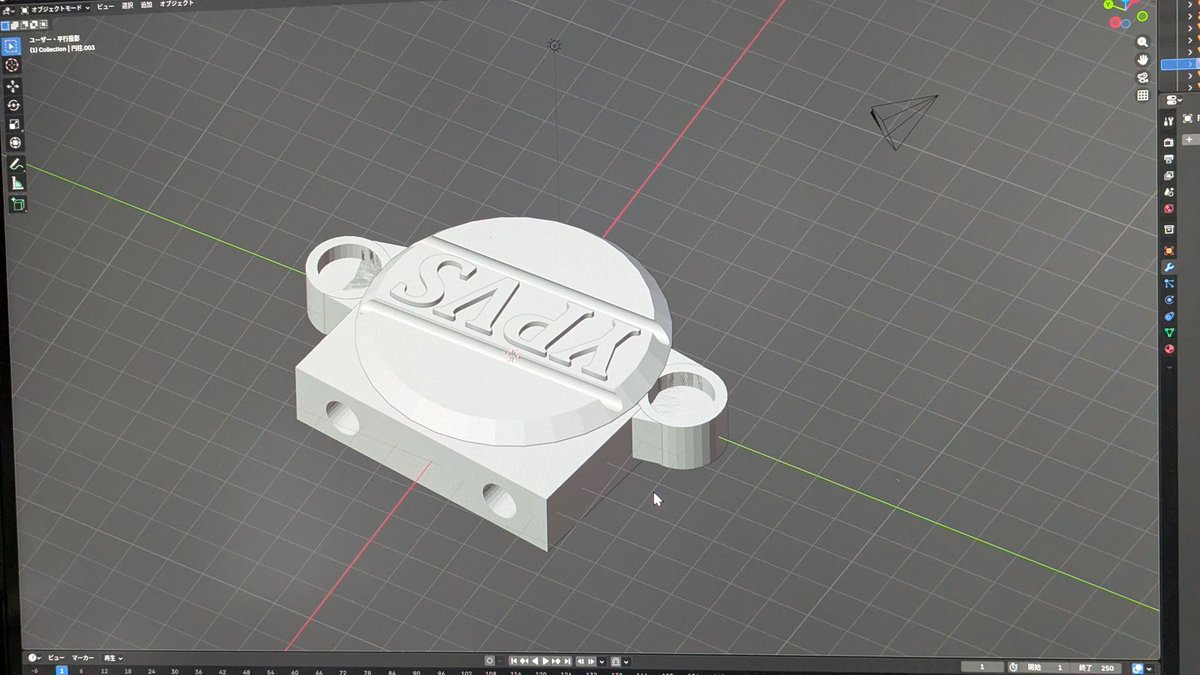Open the Object Data green triangle tab
The height and width of the screenshot is (675, 1200).
pyautogui.click(x=1168, y=332)
